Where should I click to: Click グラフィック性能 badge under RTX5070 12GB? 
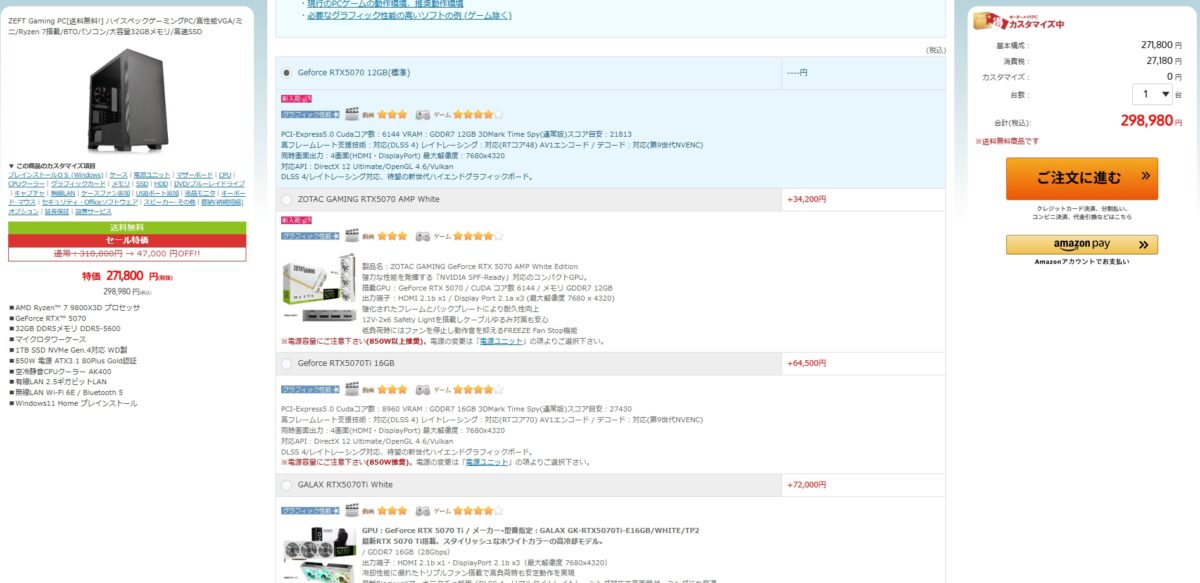point(310,115)
